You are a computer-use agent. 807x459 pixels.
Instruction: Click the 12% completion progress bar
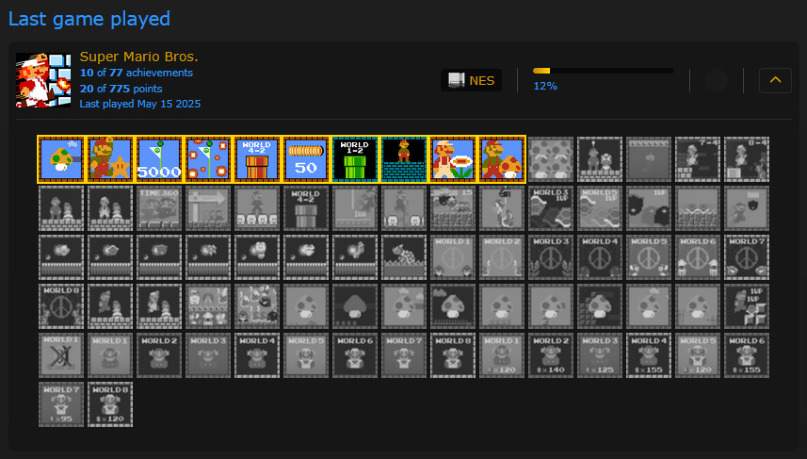coord(603,71)
